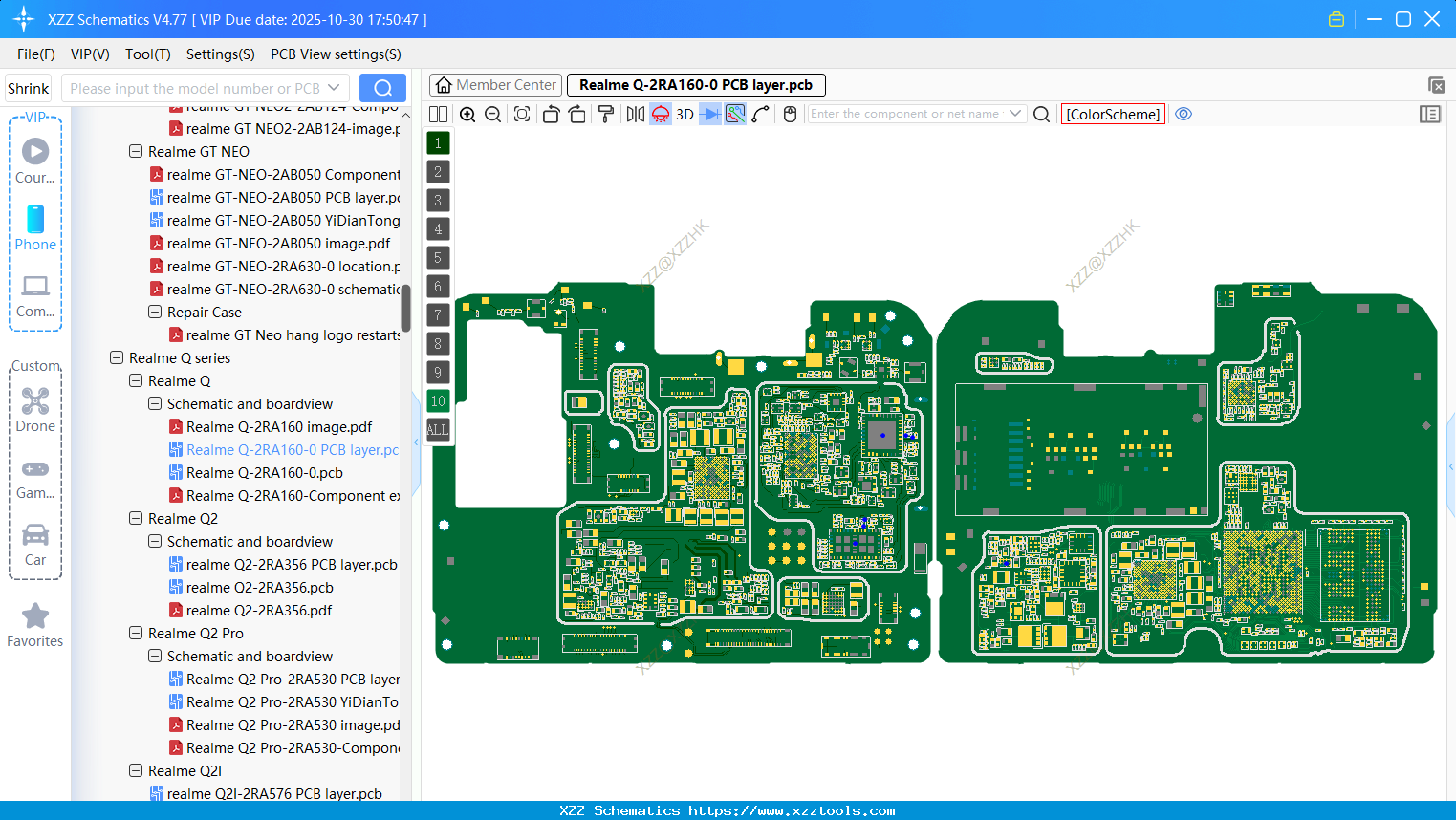The height and width of the screenshot is (820, 1456).
Task: Select the Zoom Out tool
Action: [491, 114]
